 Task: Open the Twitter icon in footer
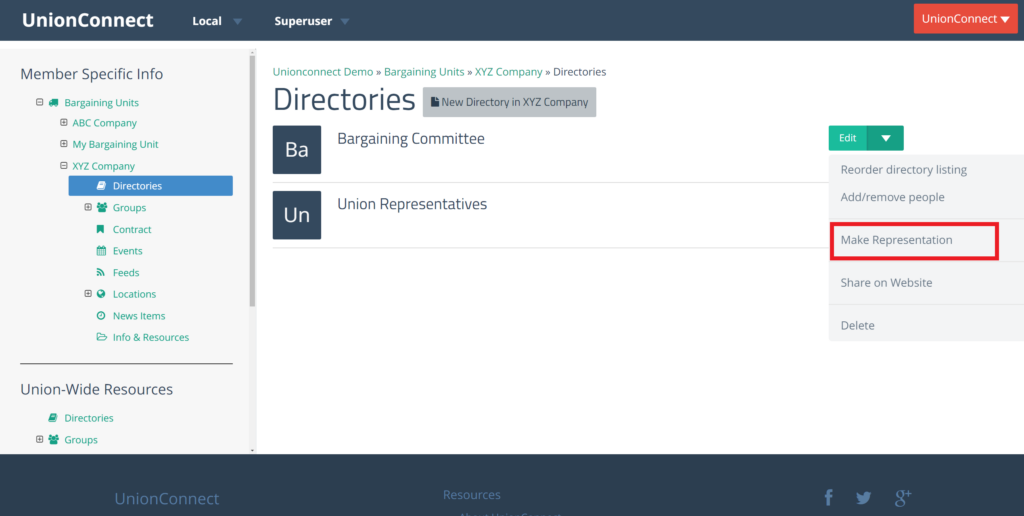point(863,498)
